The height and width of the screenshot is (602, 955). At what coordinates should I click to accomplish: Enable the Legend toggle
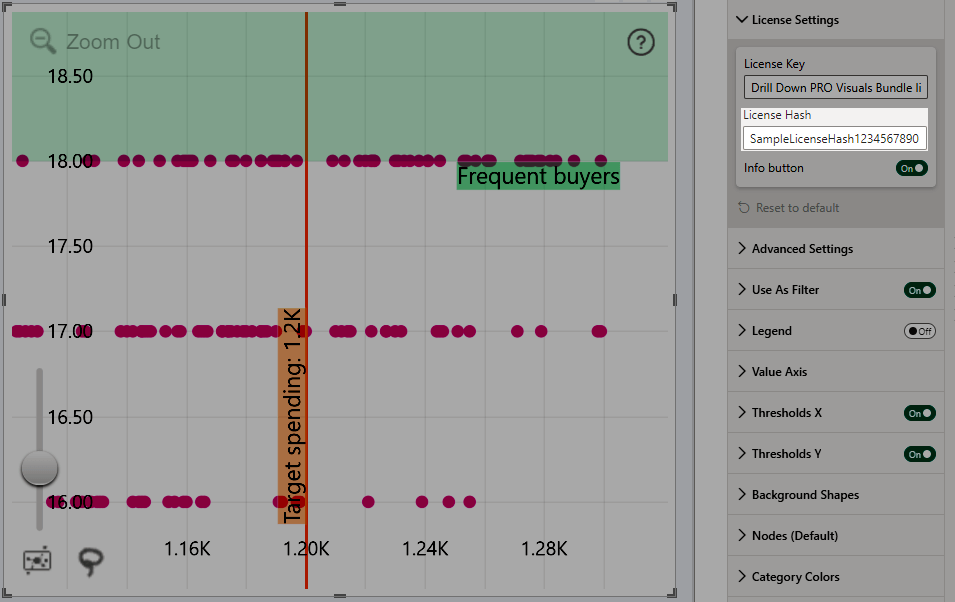pyautogui.click(x=919, y=331)
